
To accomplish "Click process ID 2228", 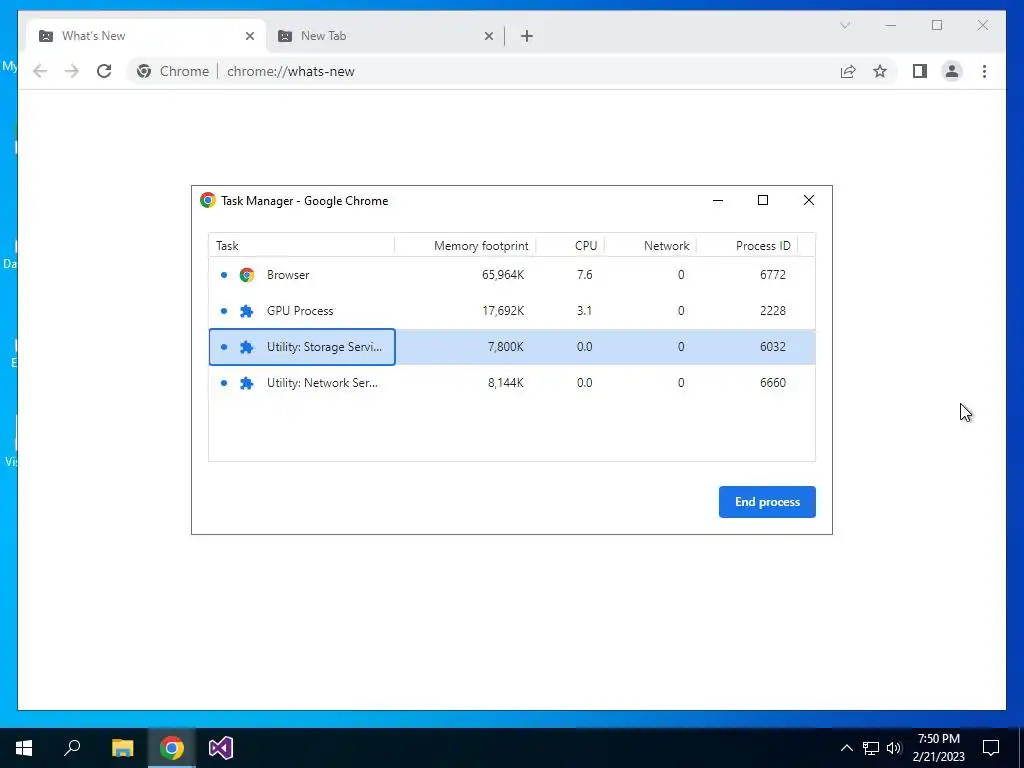I will (x=773, y=311).
